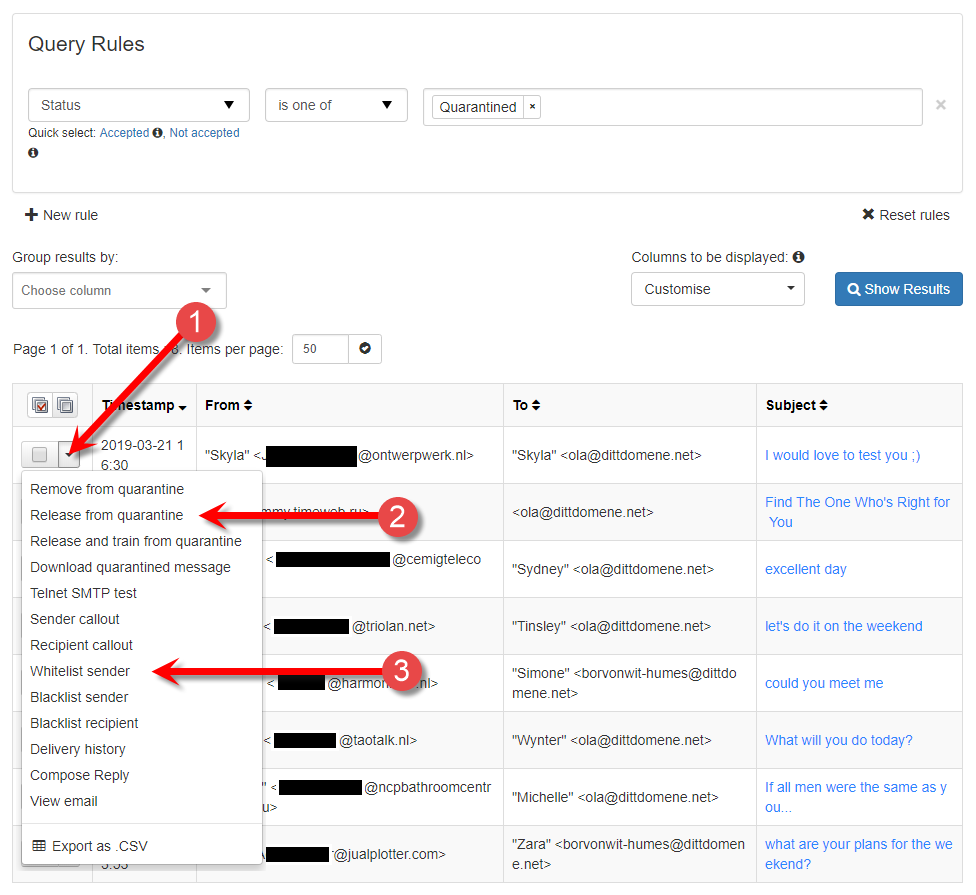Select Remove from quarantine
976x895 pixels.
pos(107,489)
